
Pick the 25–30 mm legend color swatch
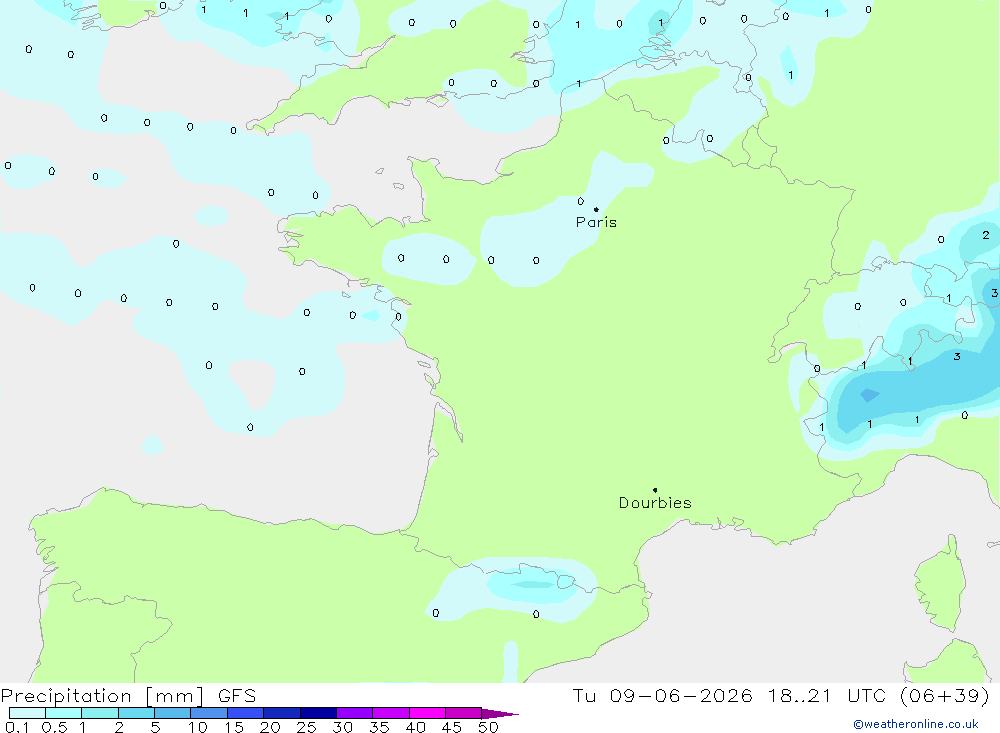pos(318,713)
